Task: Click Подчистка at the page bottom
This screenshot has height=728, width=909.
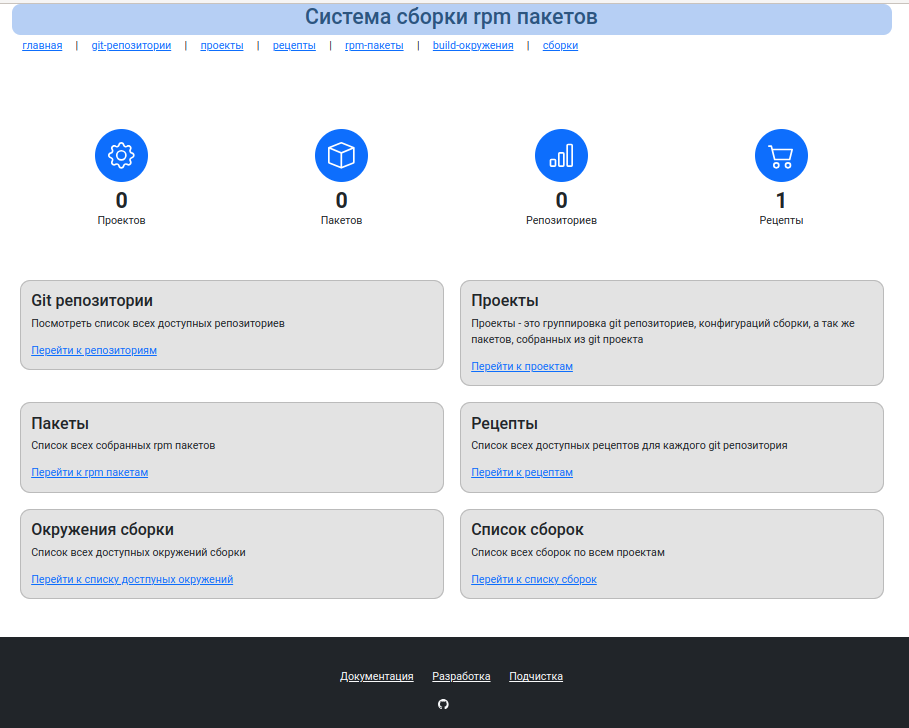Action: click(536, 676)
